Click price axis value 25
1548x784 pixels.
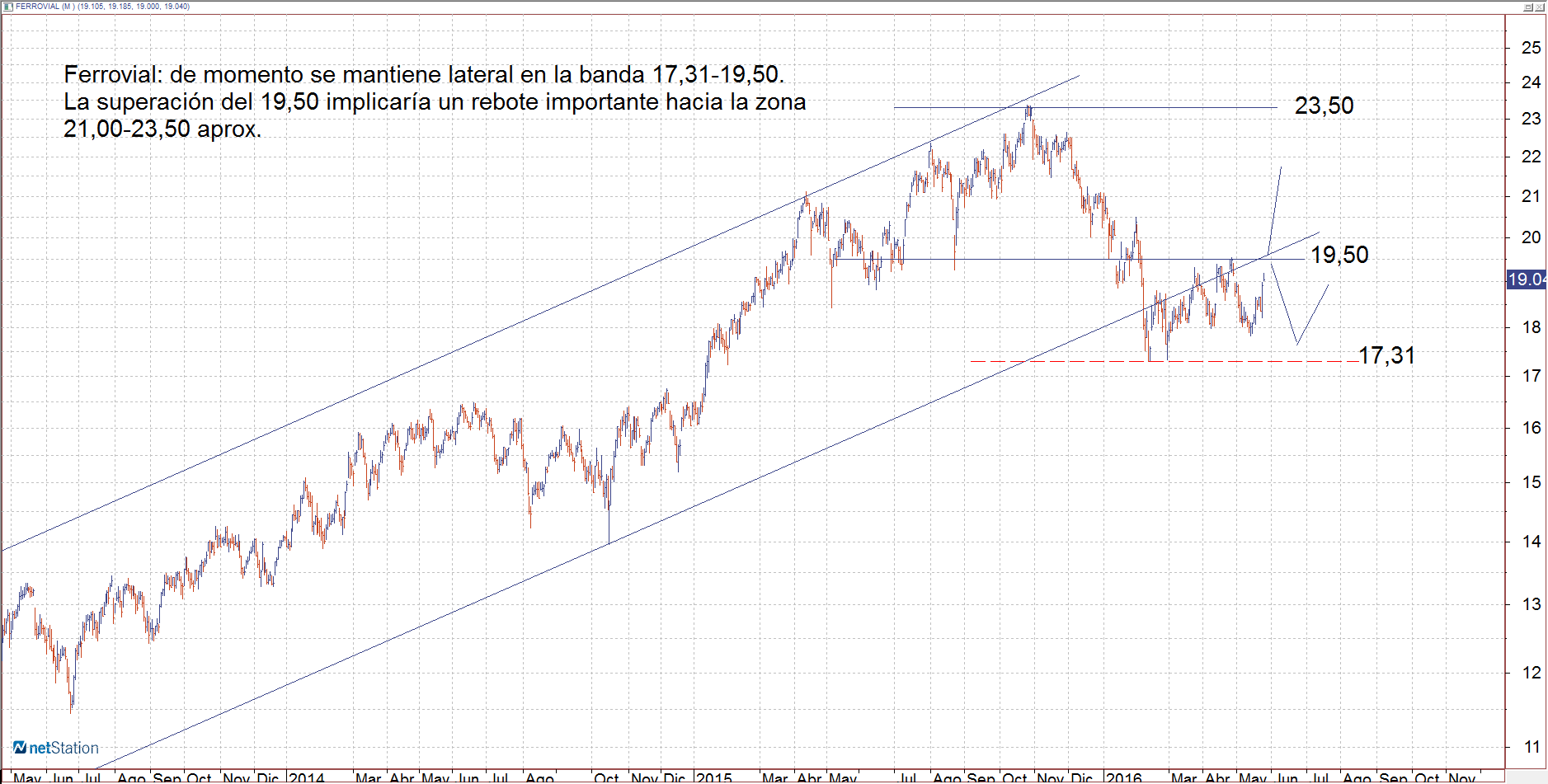(x=1531, y=48)
